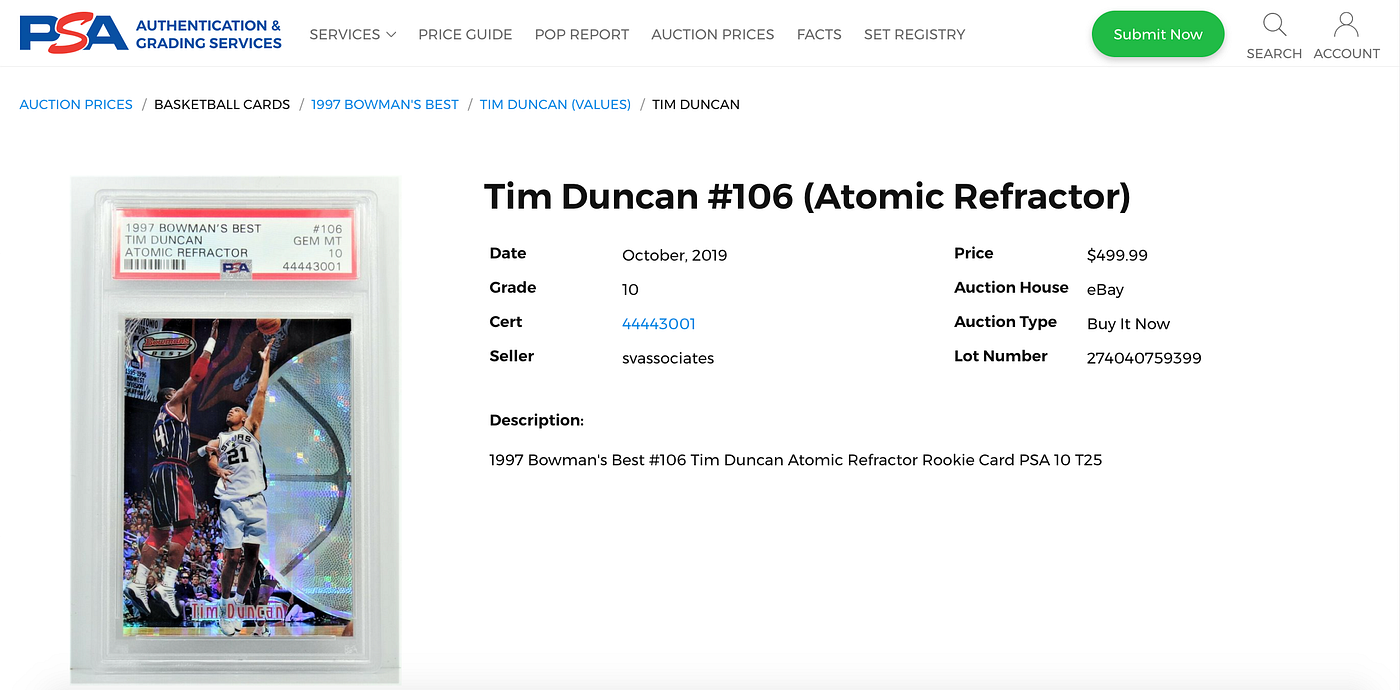Viewport: 1400px width, 690px height.
Task: Open the Price Guide menu item
Action: pos(465,34)
